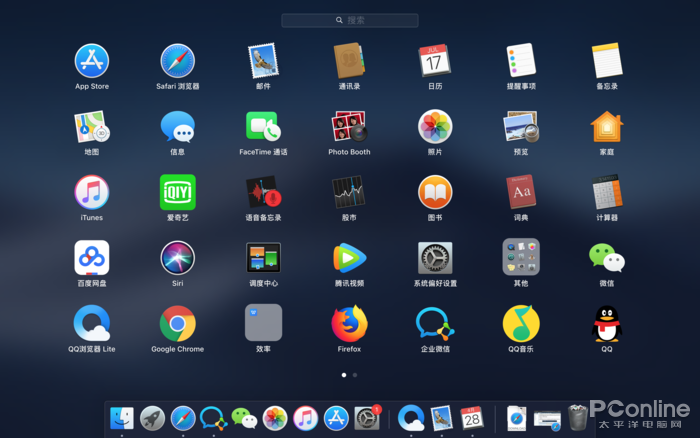The height and width of the screenshot is (438, 700).
Task: Open QQ Browser from the Dock
Action: (x=411, y=418)
